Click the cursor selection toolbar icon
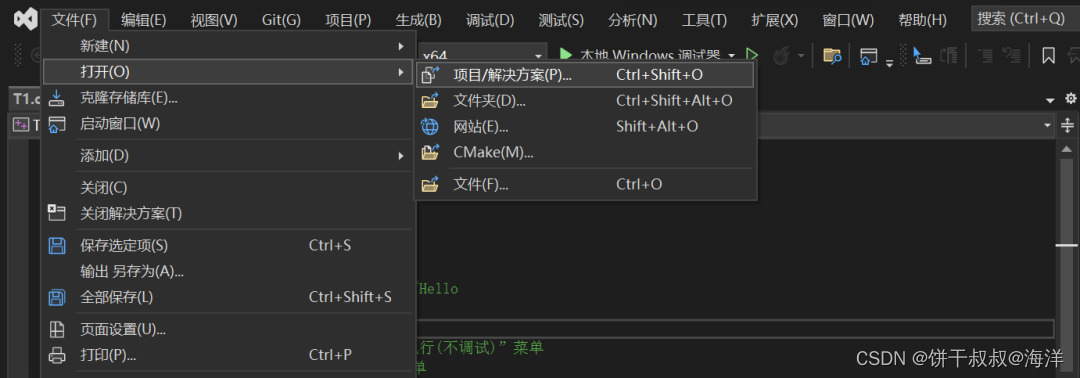The image size is (1080, 378). click(x=922, y=55)
